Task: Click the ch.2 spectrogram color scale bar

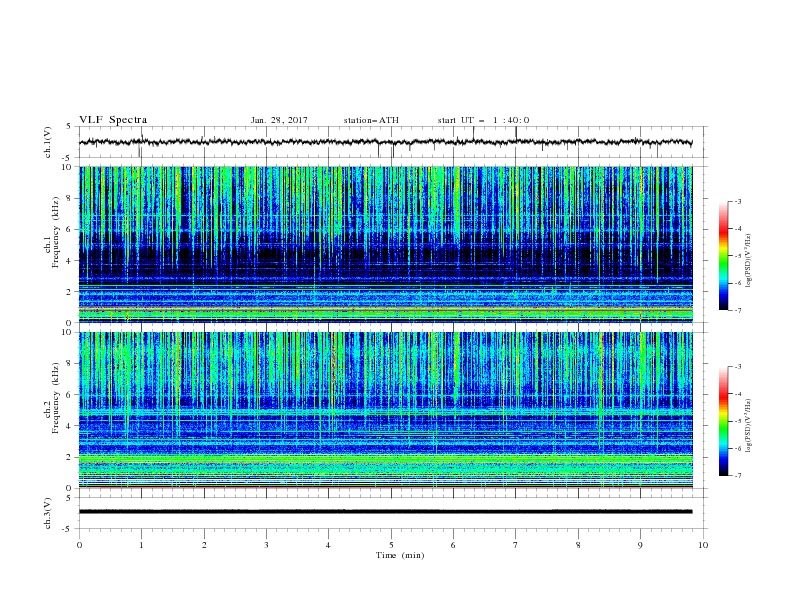Action: coord(724,421)
